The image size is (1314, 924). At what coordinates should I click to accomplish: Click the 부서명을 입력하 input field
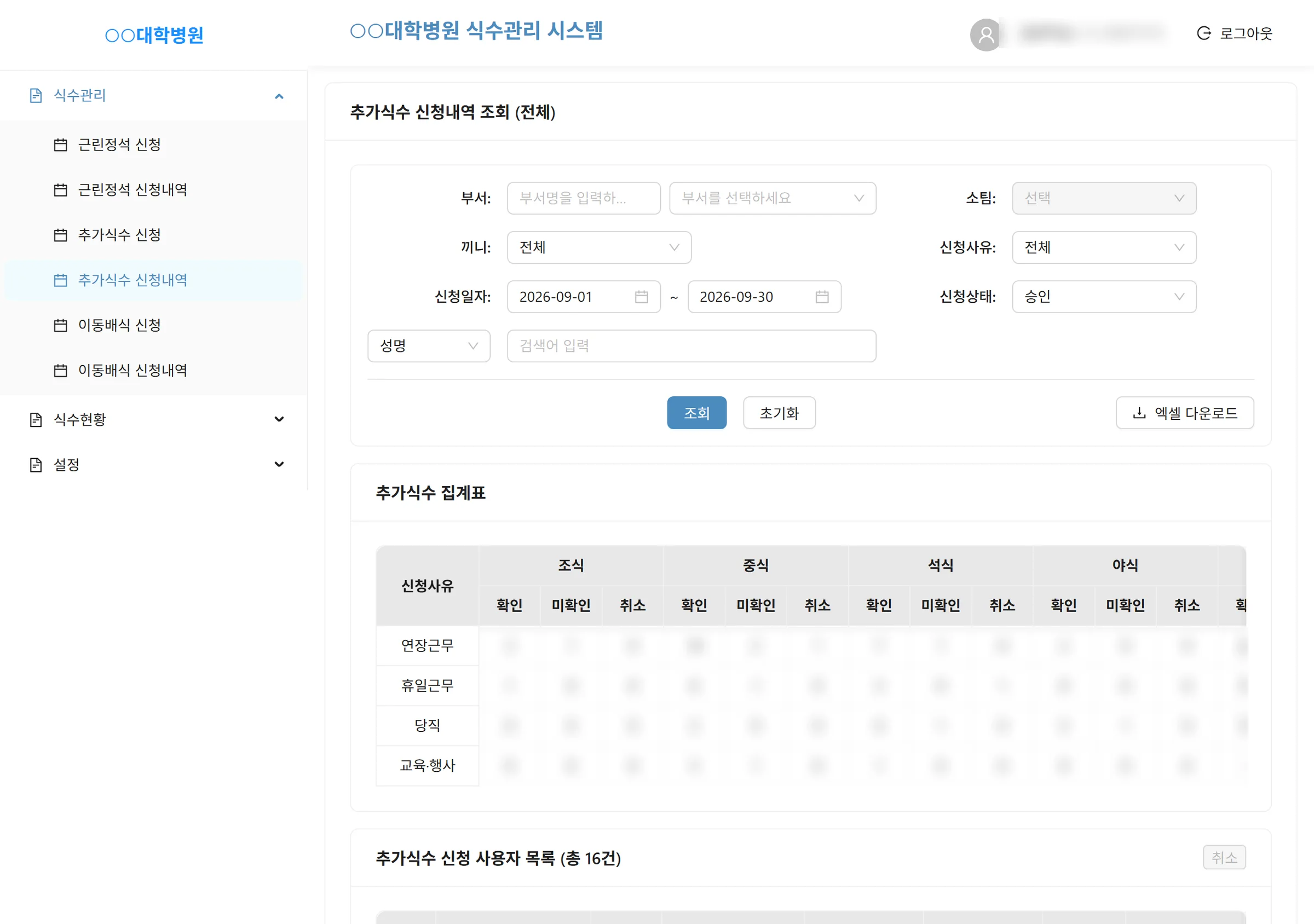coord(584,199)
